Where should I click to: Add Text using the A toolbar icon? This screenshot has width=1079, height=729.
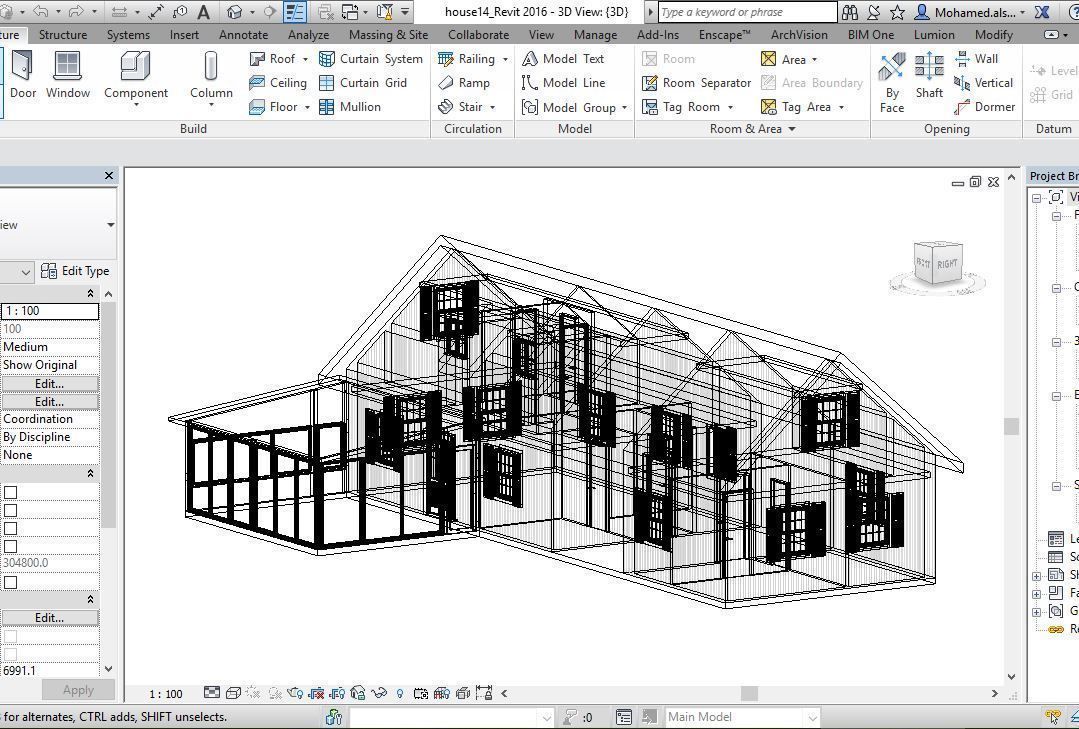coord(204,12)
